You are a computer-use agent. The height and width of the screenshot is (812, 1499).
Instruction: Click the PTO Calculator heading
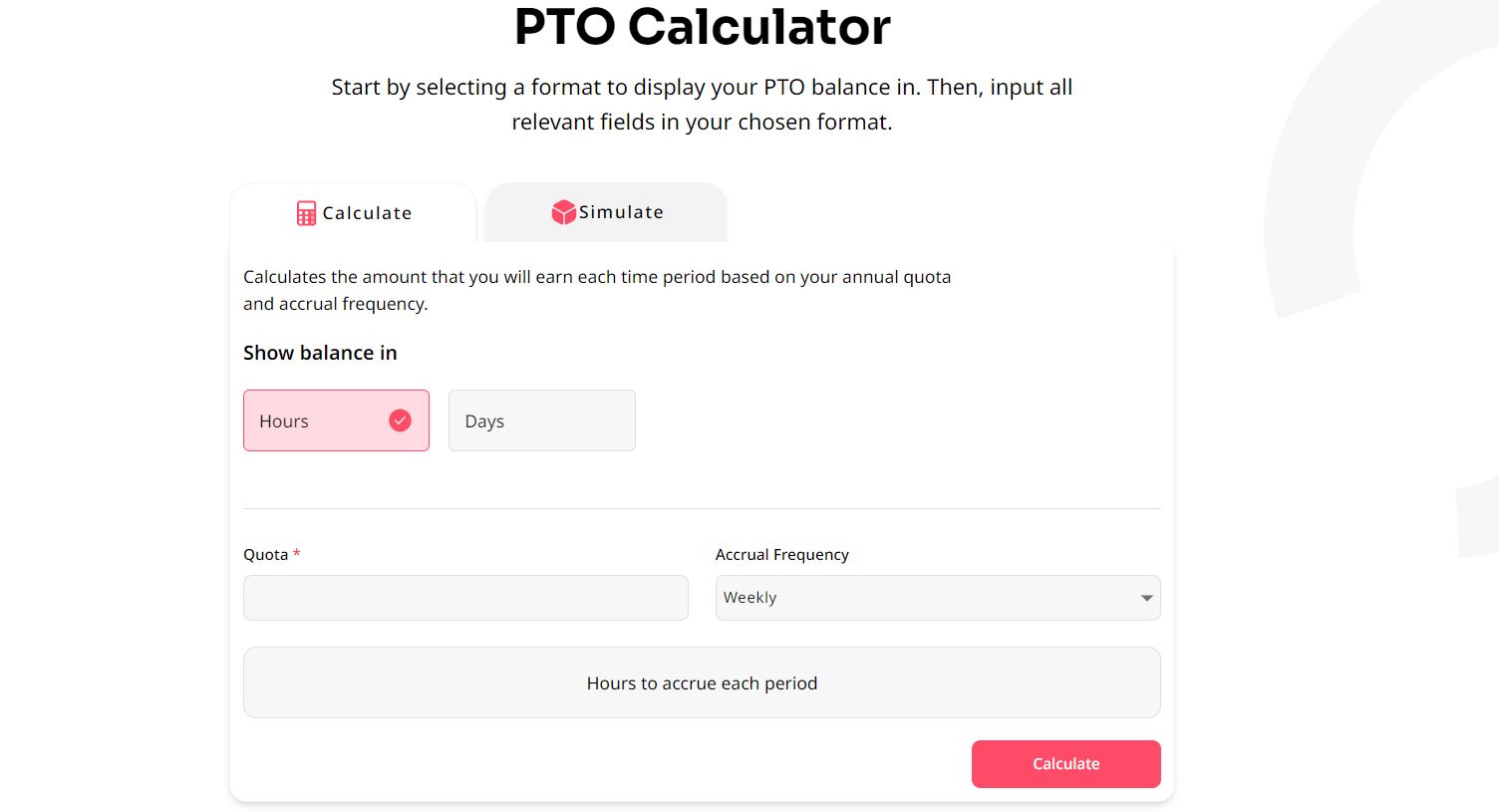702,27
